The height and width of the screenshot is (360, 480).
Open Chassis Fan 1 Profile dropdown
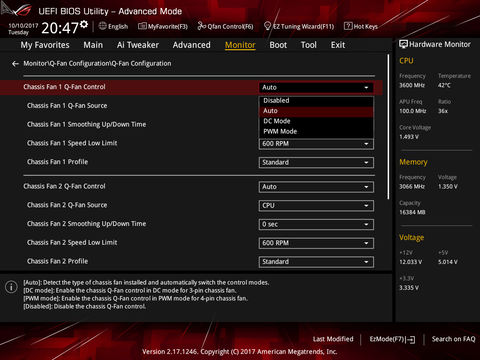(316, 163)
